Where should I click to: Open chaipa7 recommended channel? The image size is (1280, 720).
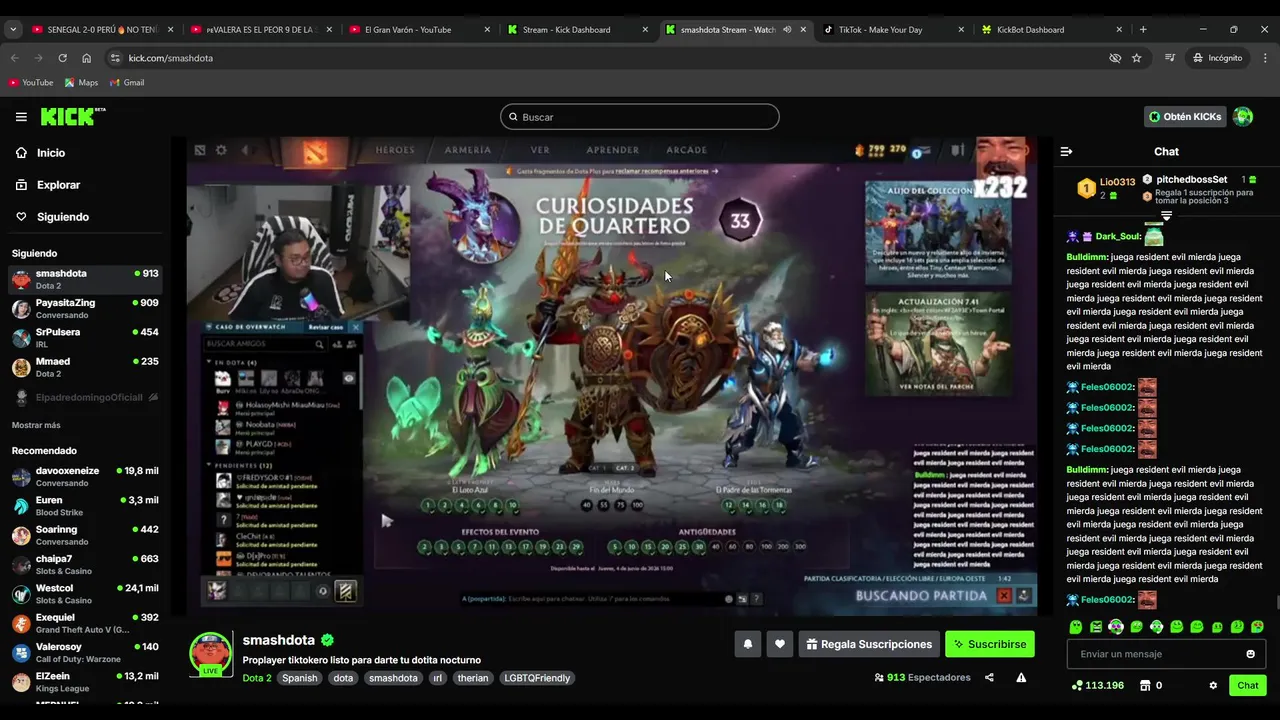pyautogui.click(x=85, y=564)
